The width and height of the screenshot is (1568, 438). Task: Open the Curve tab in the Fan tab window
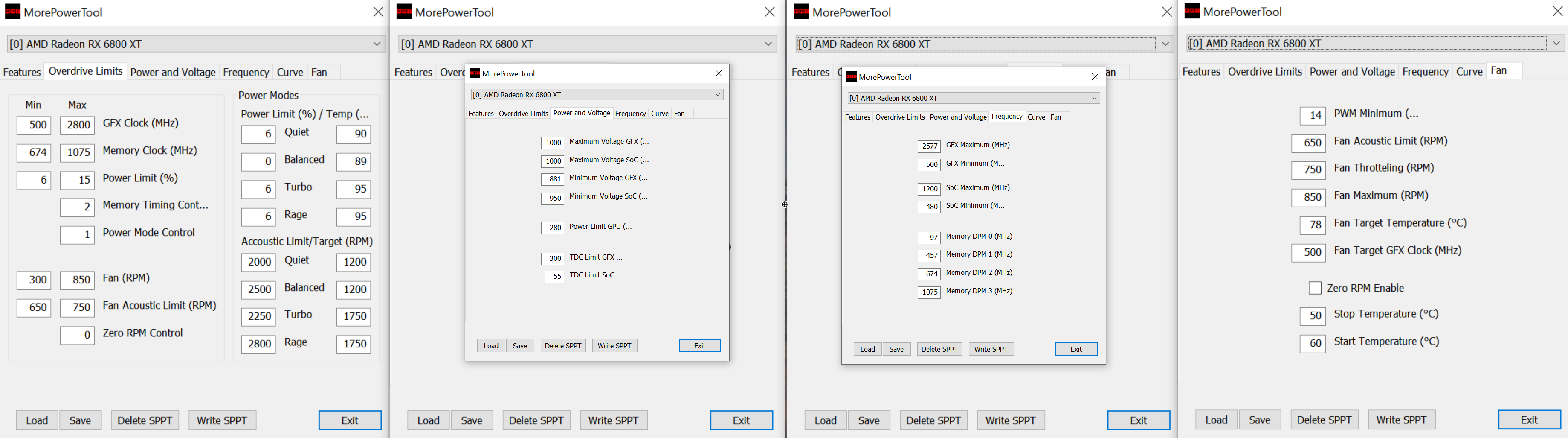point(1469,72)
